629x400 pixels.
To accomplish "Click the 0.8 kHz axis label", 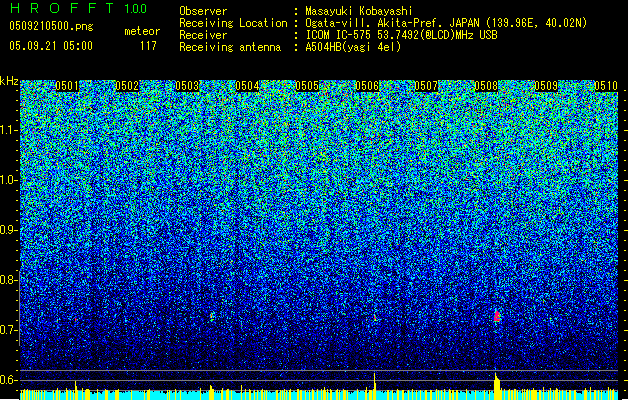I will click(x=9, y=280).
